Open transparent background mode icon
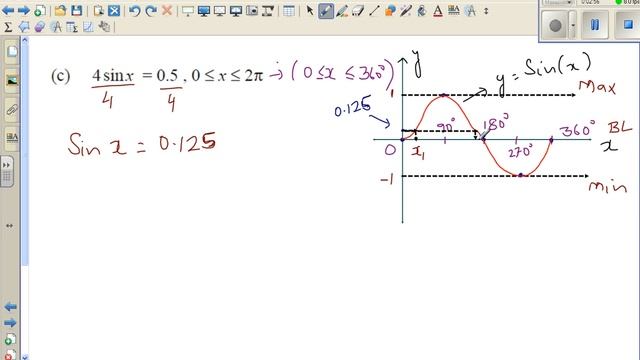This screenshot has height=360, width=640. point(220,11)
